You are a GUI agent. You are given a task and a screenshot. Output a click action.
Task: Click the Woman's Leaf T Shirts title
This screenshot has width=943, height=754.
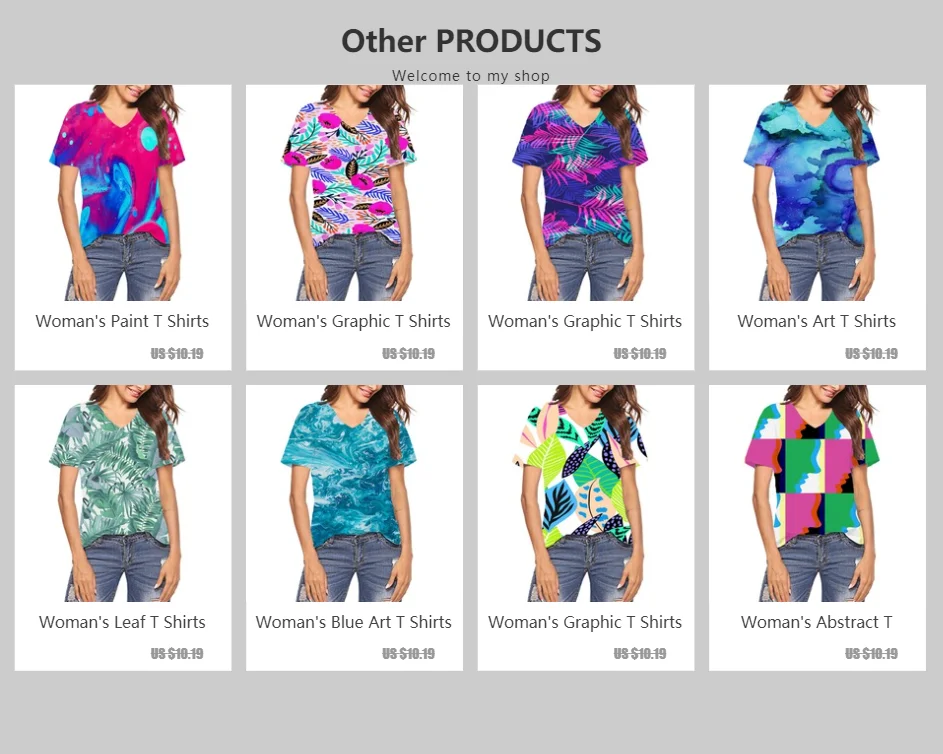122,622
